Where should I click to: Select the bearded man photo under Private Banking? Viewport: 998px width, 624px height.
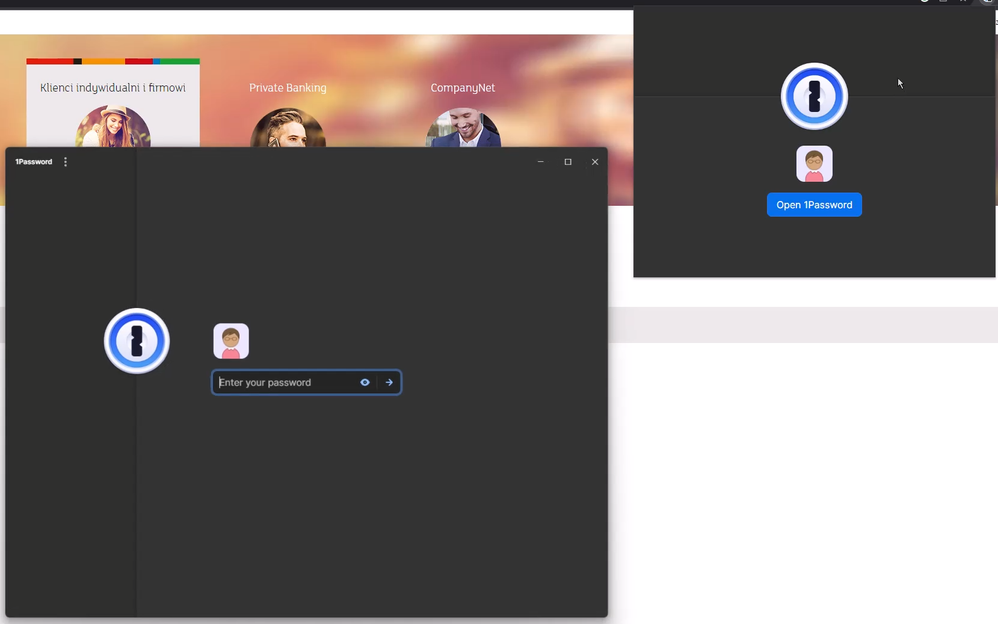click(288, 129)
